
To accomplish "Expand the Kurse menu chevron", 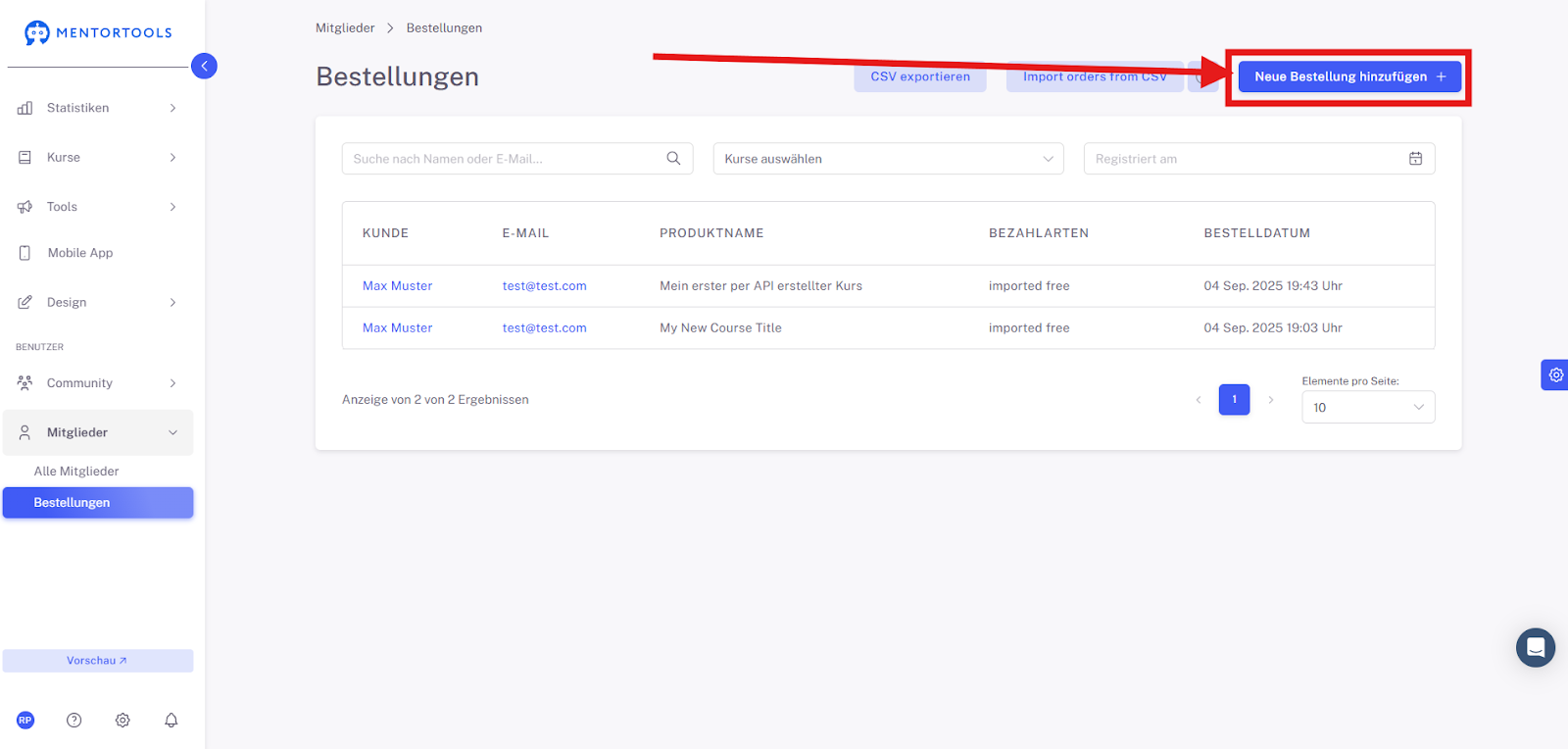I will click(x=172, y=157).
